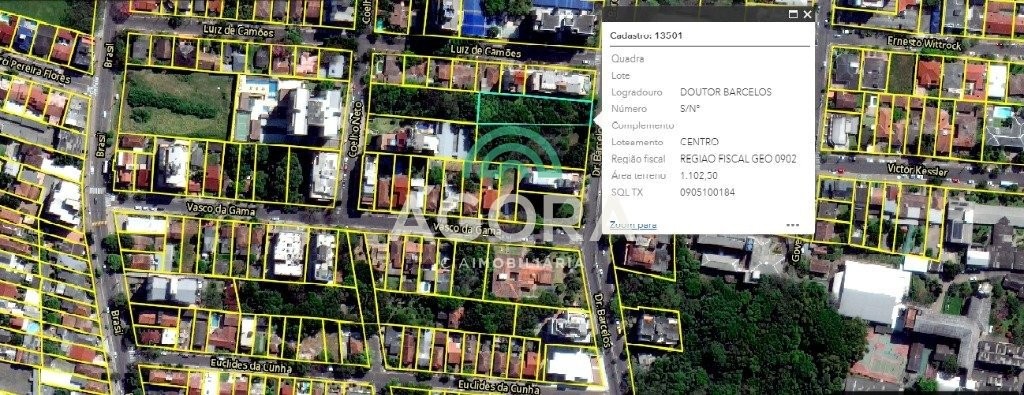The image size is (1024, 395).
Task: Click the SQL TX value 0905100184
Action: [707, 192]
